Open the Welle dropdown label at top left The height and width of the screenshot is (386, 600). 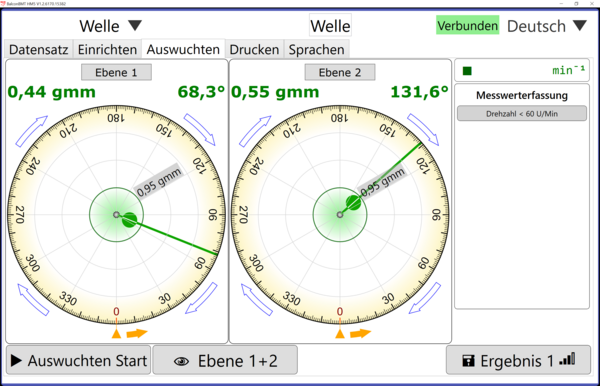99,26
